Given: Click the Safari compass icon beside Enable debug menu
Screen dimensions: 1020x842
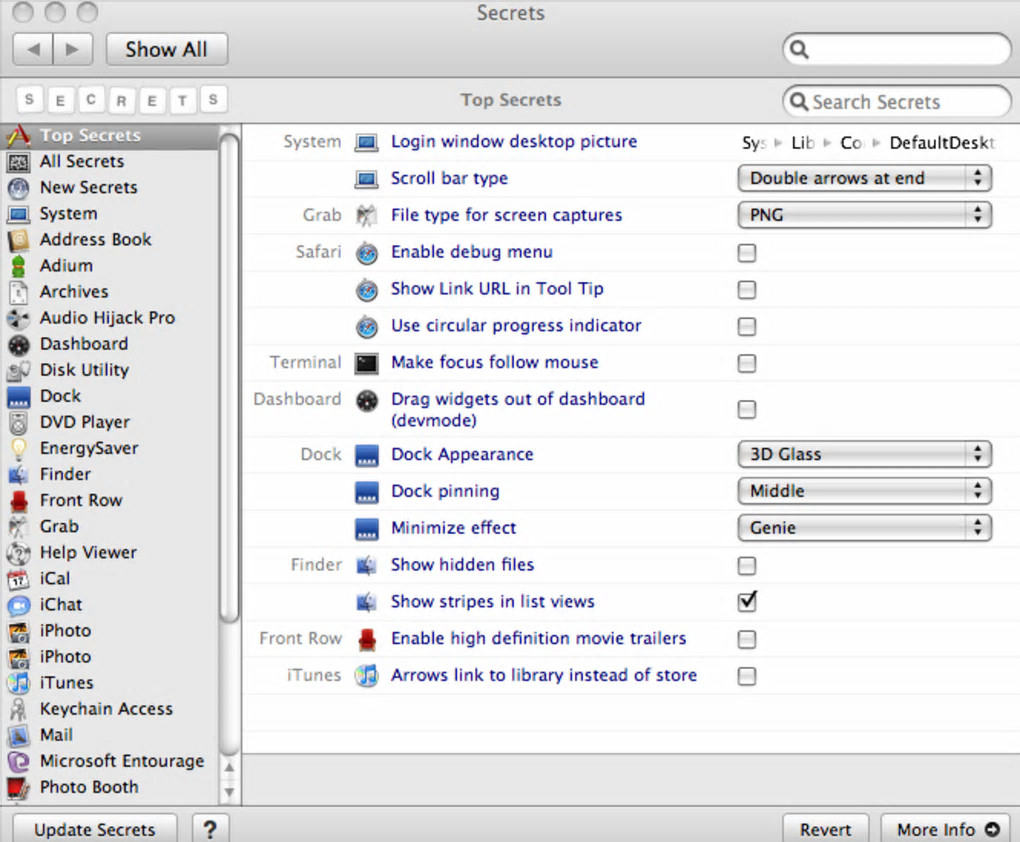Looking at the screenshot, I should point(367,253).
